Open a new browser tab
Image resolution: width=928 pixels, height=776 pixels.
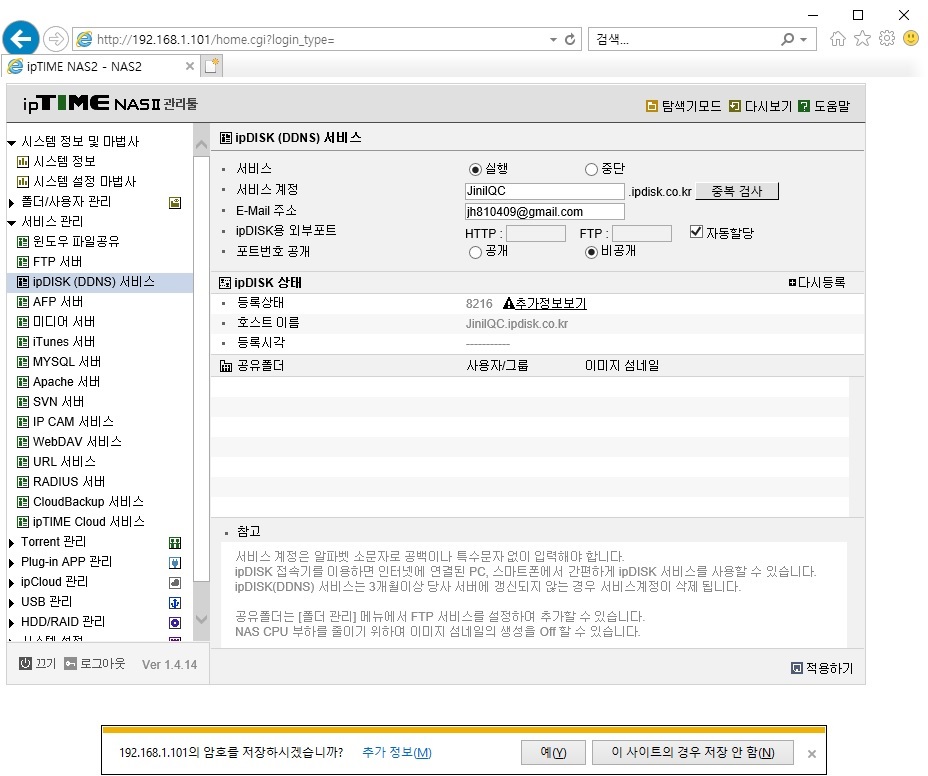212,66
